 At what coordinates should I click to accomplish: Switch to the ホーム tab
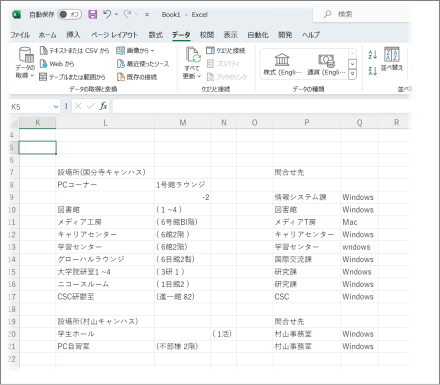pos(47,35)
